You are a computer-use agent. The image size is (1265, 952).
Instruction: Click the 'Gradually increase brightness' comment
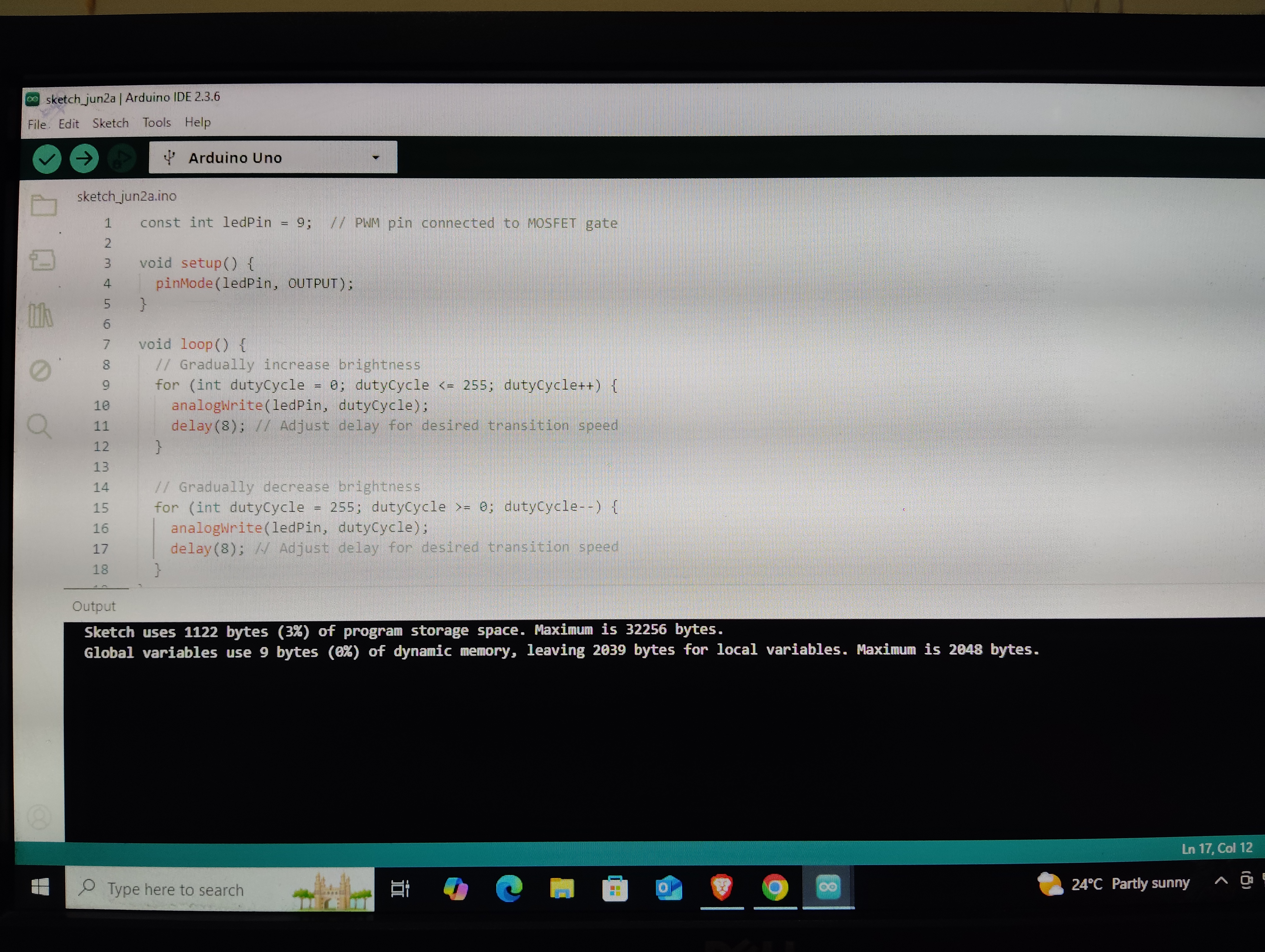(288, 364)
